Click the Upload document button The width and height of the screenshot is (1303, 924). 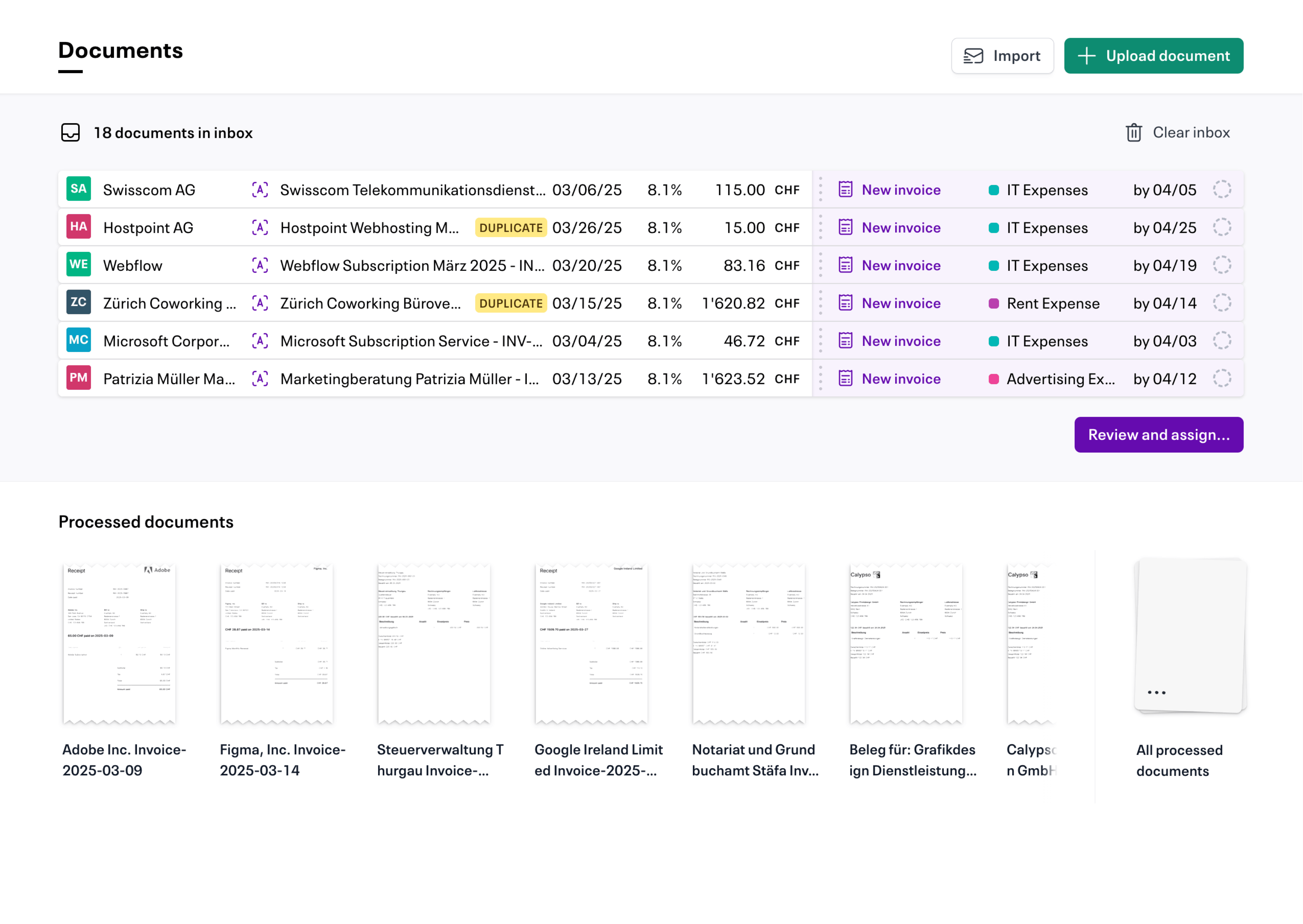(x=1153, y=56)
